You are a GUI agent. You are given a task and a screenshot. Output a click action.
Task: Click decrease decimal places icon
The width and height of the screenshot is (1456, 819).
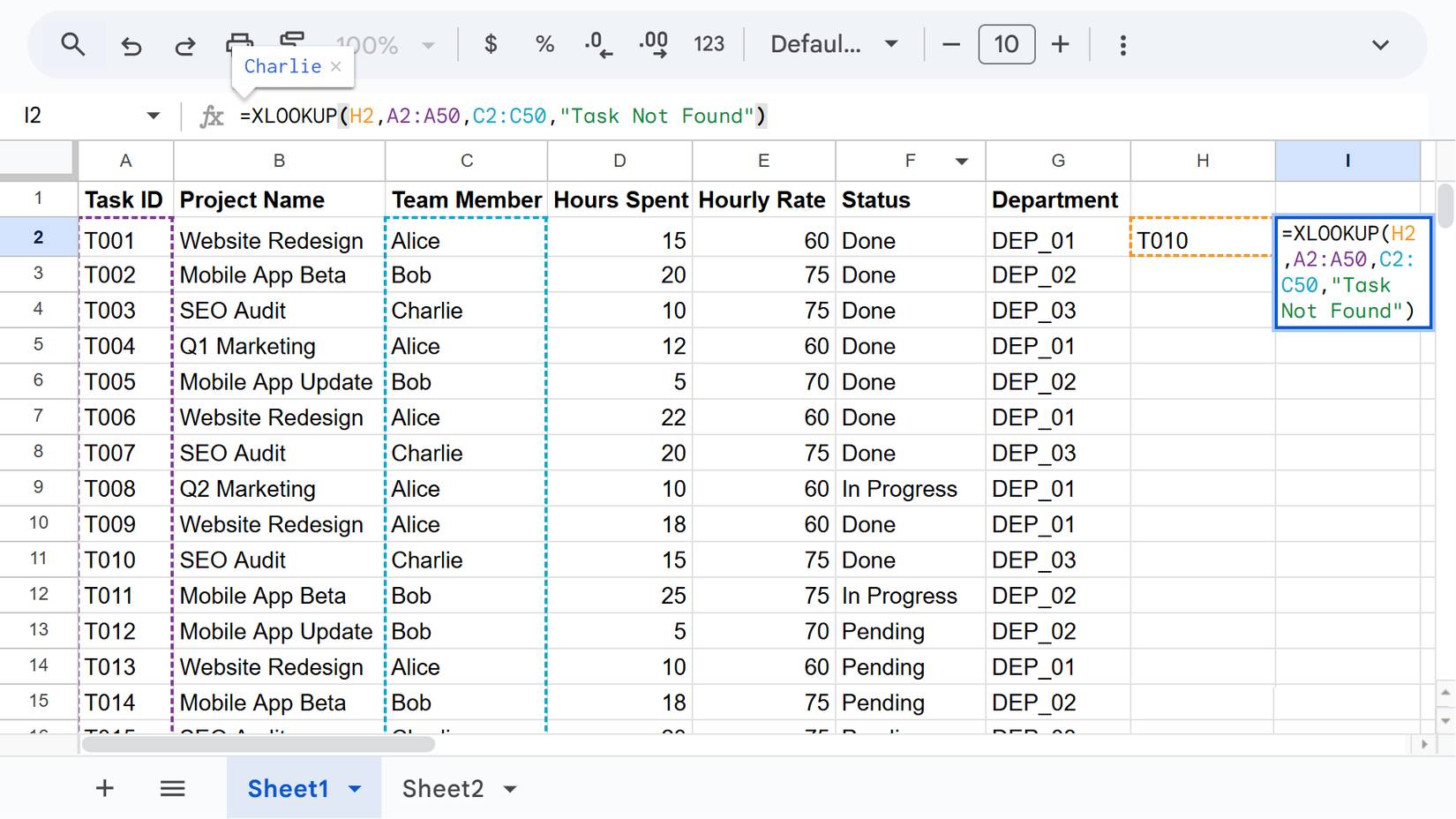point(598,44)
